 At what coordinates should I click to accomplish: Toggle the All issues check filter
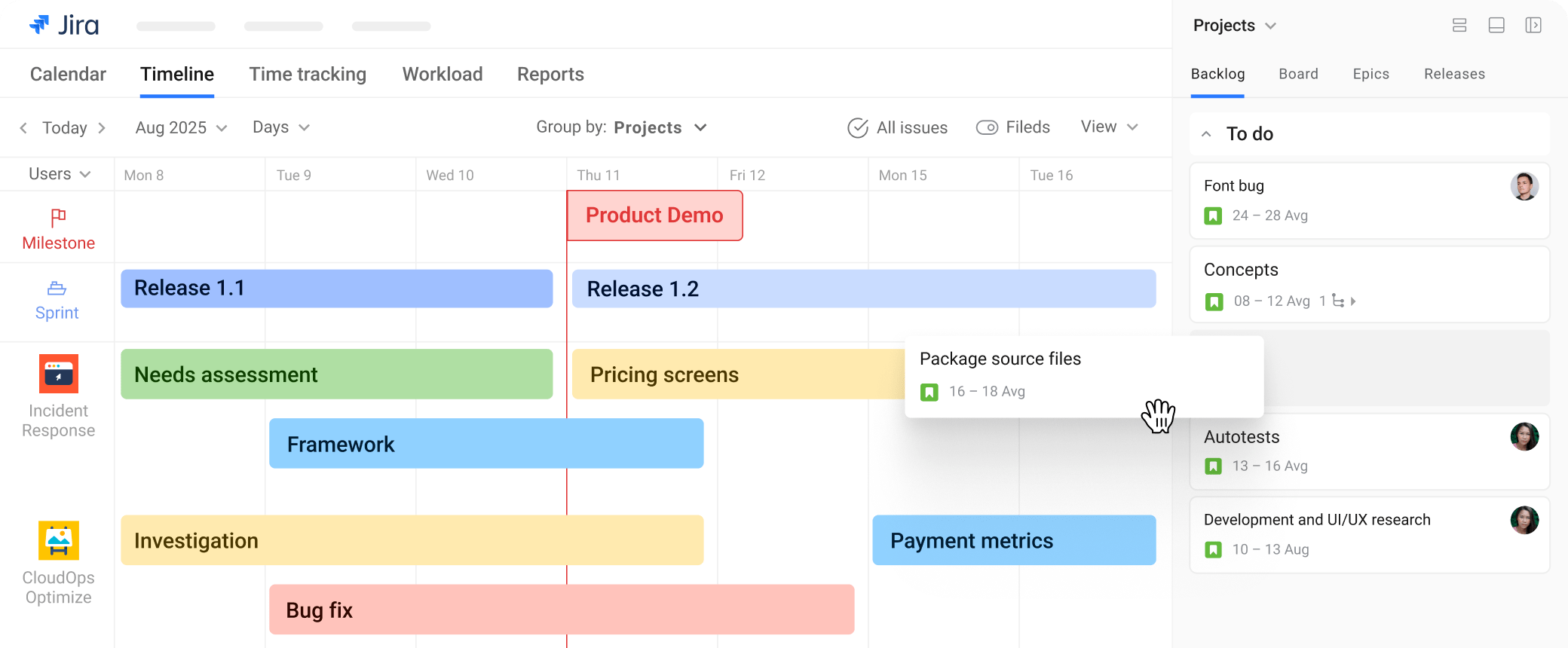858,128
